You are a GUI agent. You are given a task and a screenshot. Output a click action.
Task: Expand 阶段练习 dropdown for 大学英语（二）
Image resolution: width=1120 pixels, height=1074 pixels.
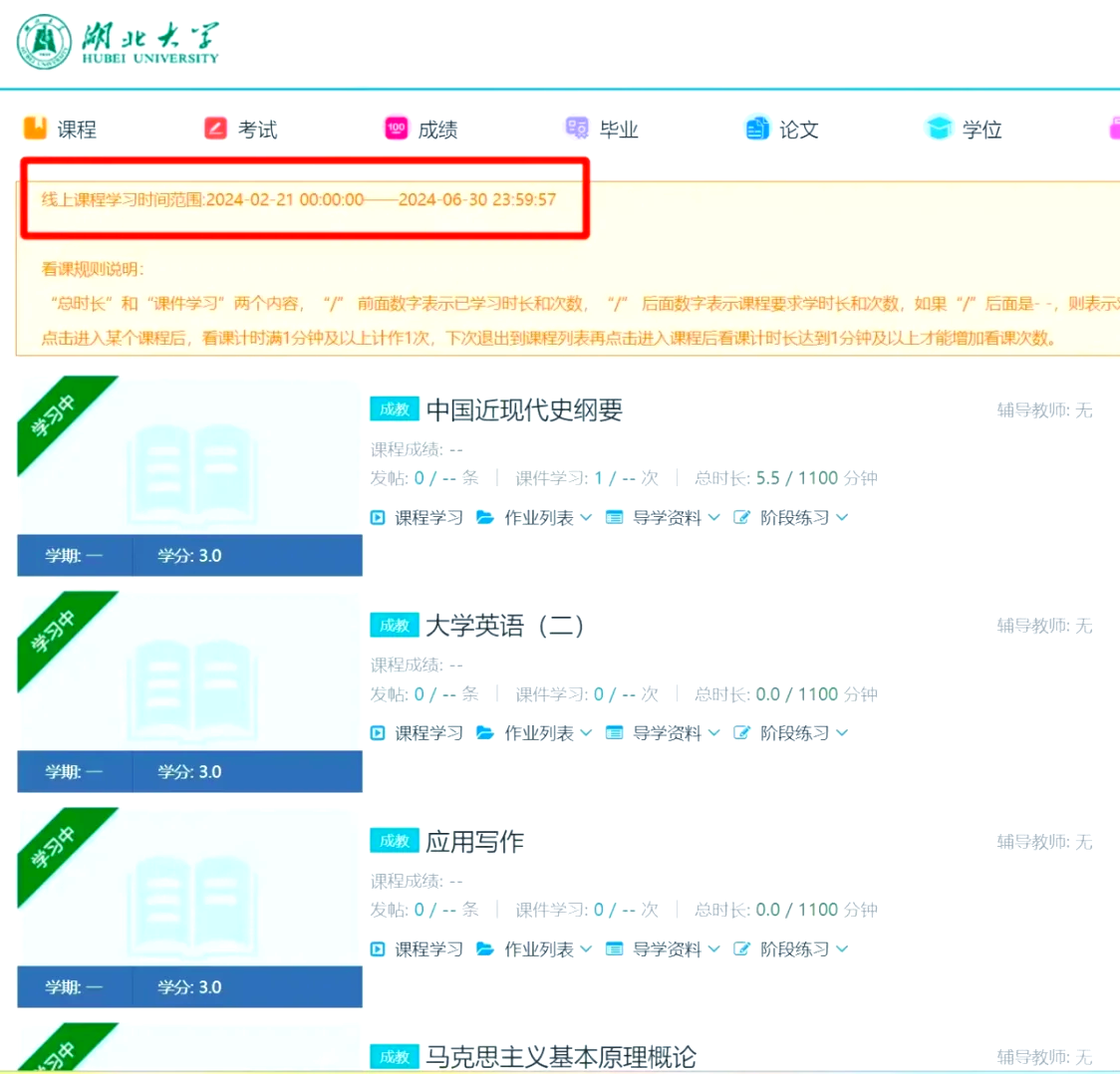[x=842, y=733]
